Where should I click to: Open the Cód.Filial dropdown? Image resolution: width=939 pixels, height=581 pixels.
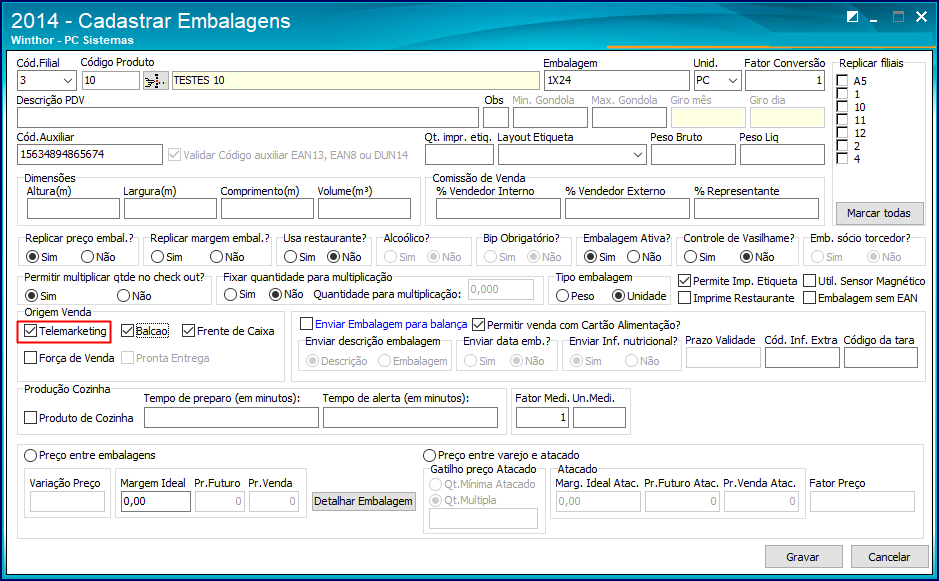68,80
